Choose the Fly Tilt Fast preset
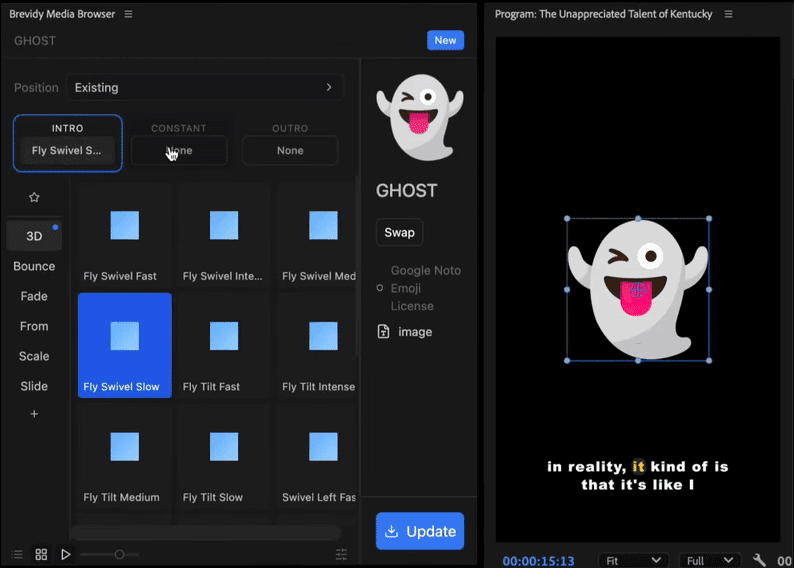Viewport: 794px width, 568px height. coord(224,345)
